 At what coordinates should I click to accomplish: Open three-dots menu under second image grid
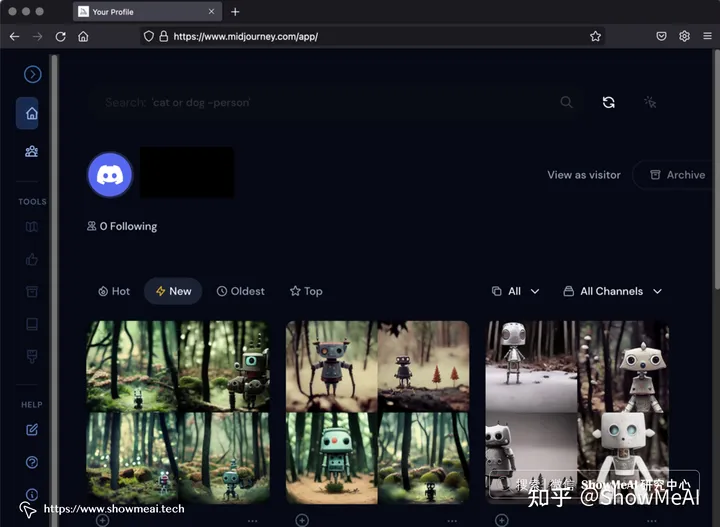[452, 521]
